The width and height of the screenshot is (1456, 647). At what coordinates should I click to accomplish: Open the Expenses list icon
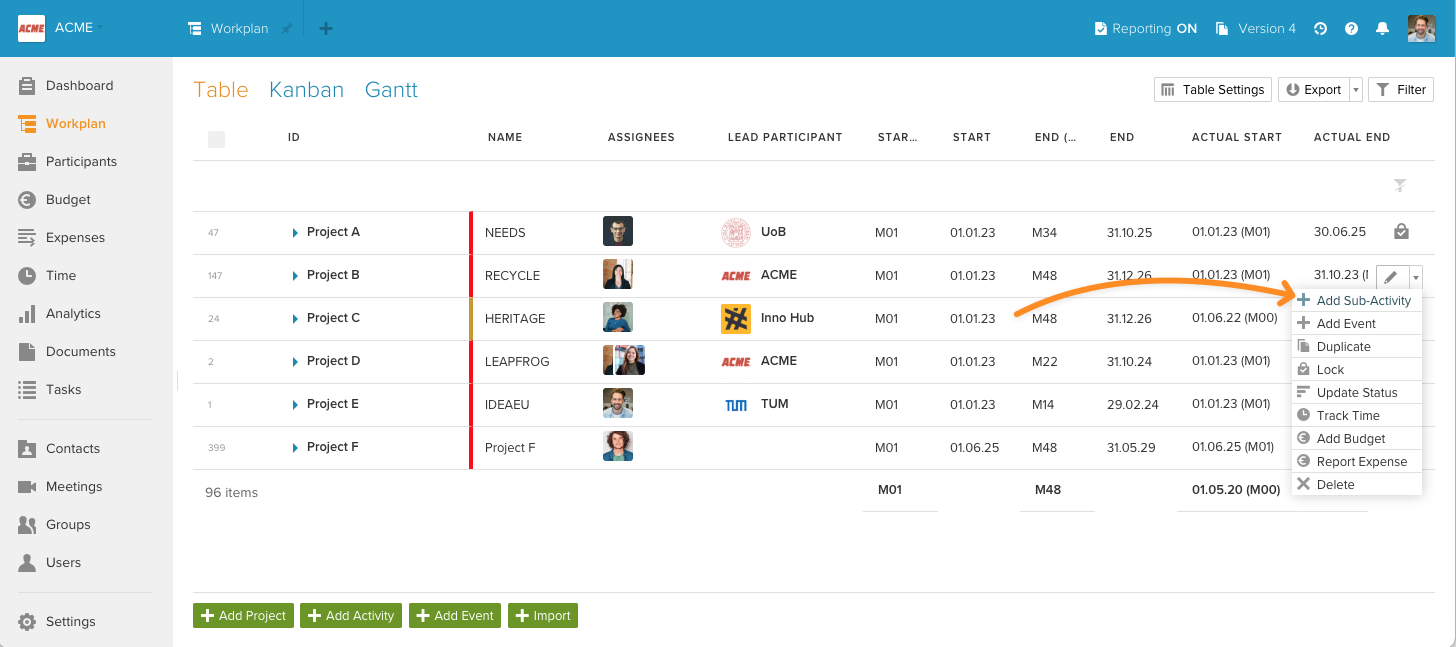[x=27, y=238]
